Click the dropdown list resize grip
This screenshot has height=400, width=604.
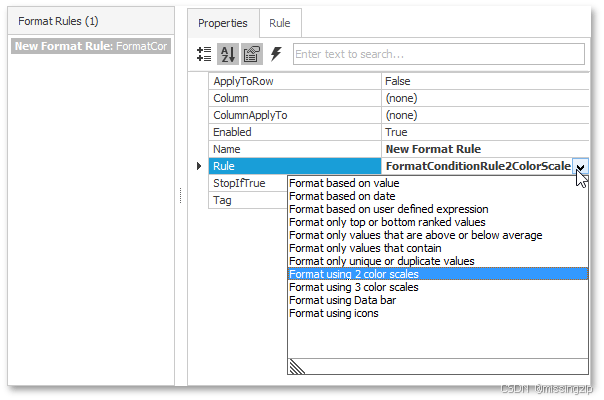tap(297, 366)
